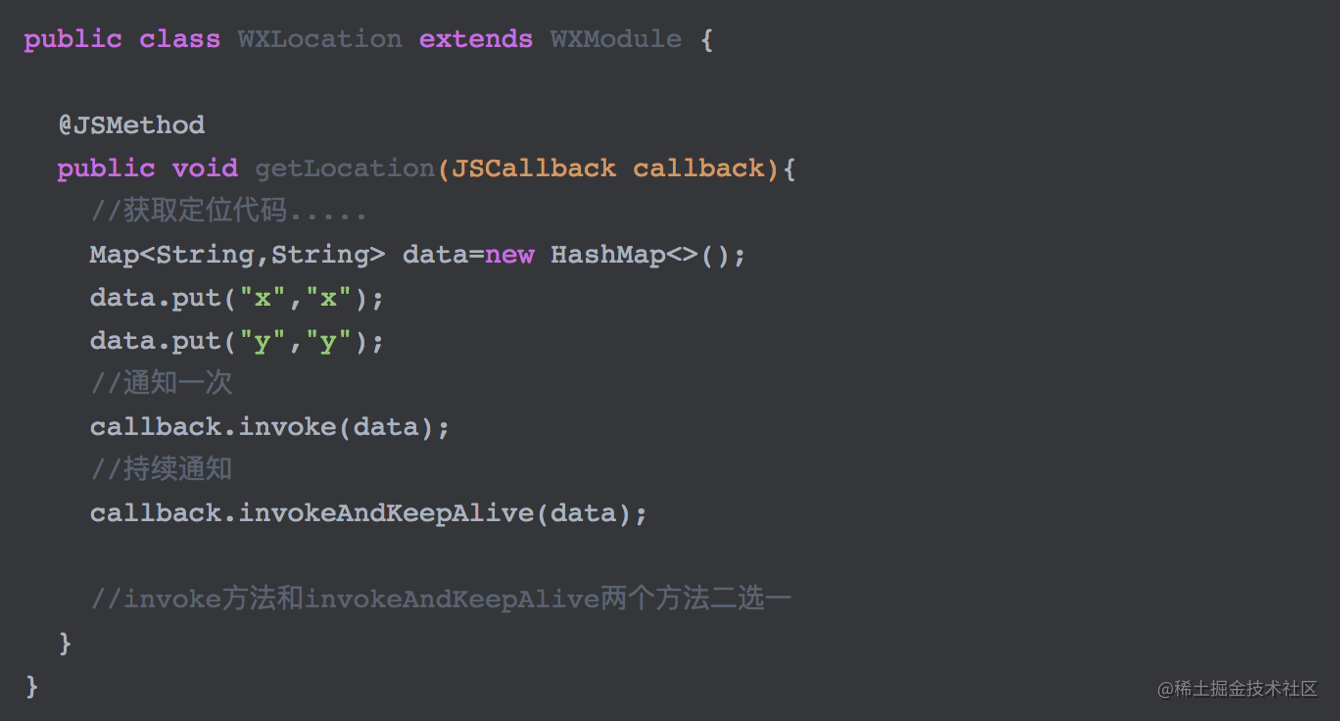Click the 通知一次 comment

pyautogui.click(x=161, y=383)
